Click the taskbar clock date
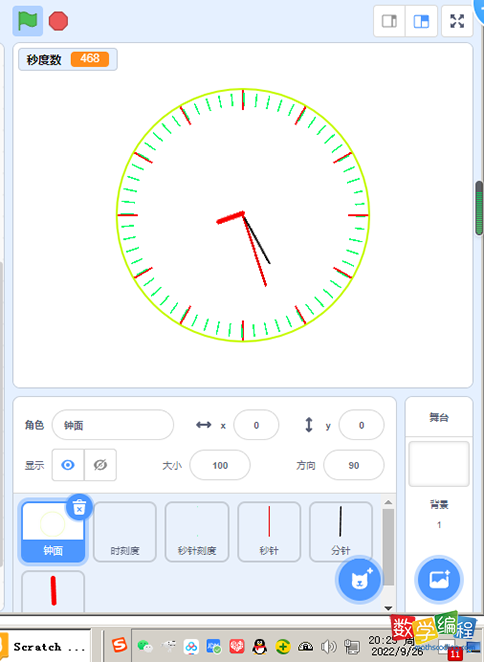The image size is (484, 662). click(x=395, y=646)
